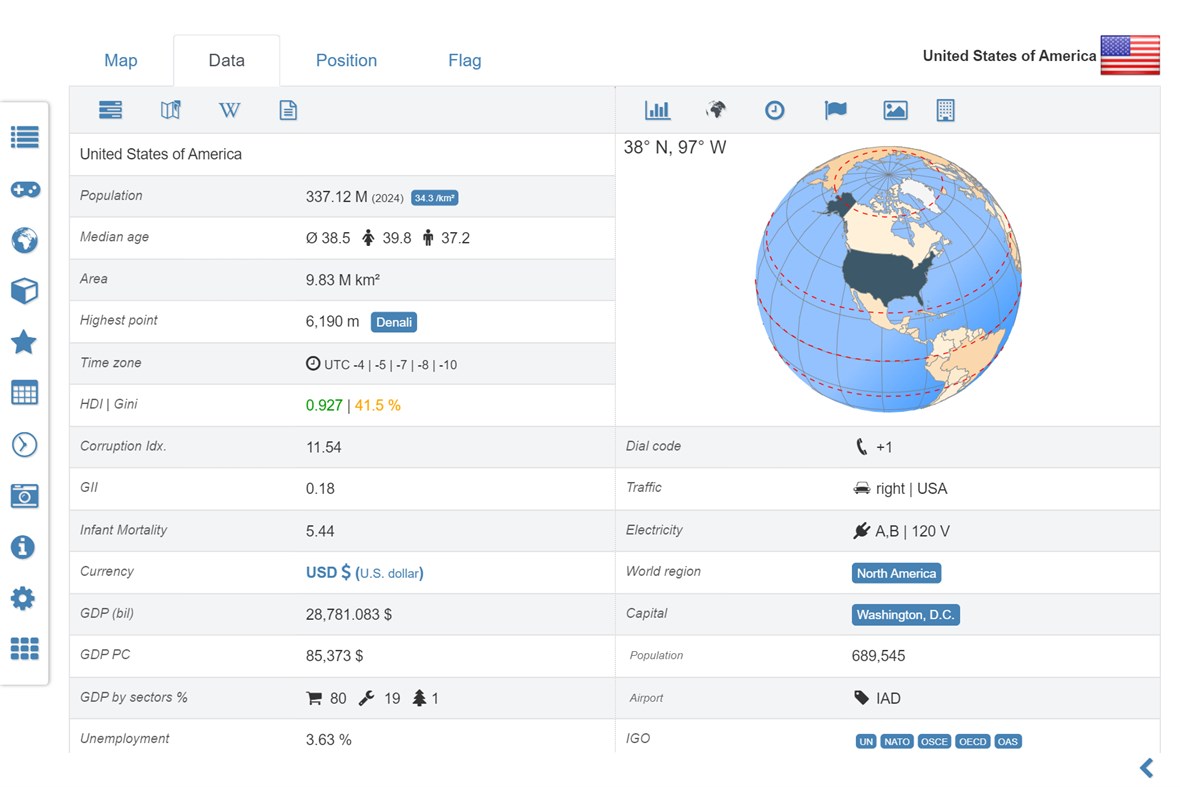The height and width of the screenshot is (787, 1180).
Task: Switch to the Map tab
Action: coord(120,60)
